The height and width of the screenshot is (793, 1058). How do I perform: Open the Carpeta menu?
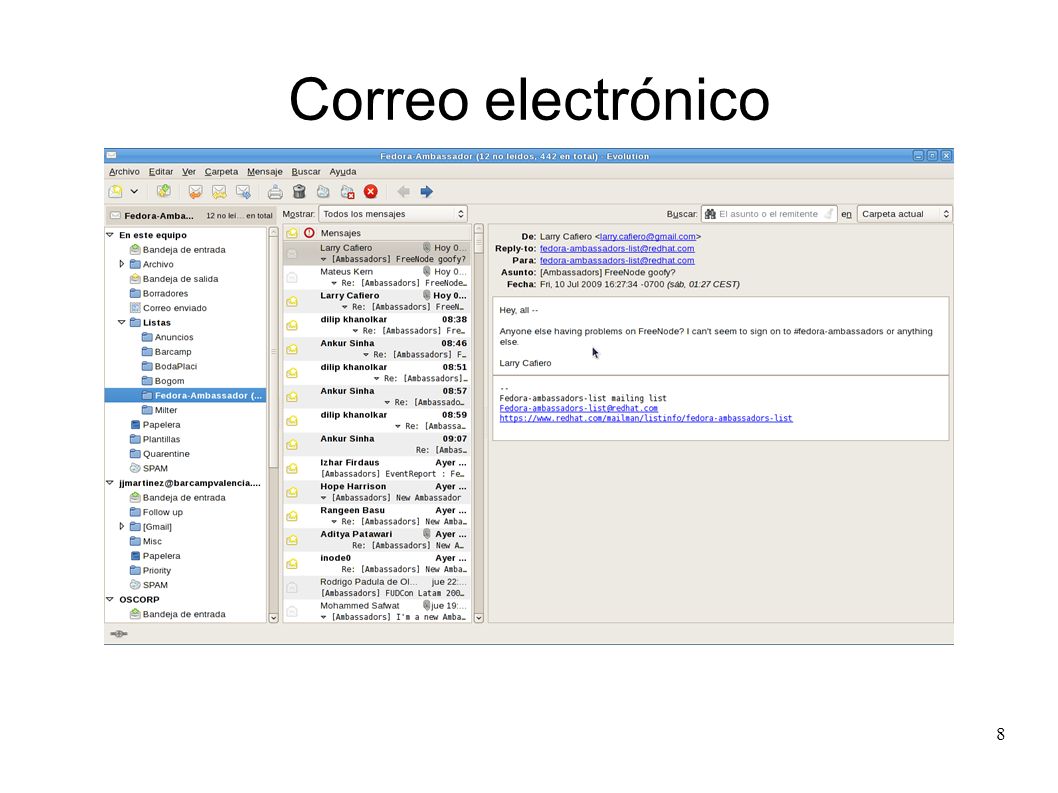click(221, 171)
